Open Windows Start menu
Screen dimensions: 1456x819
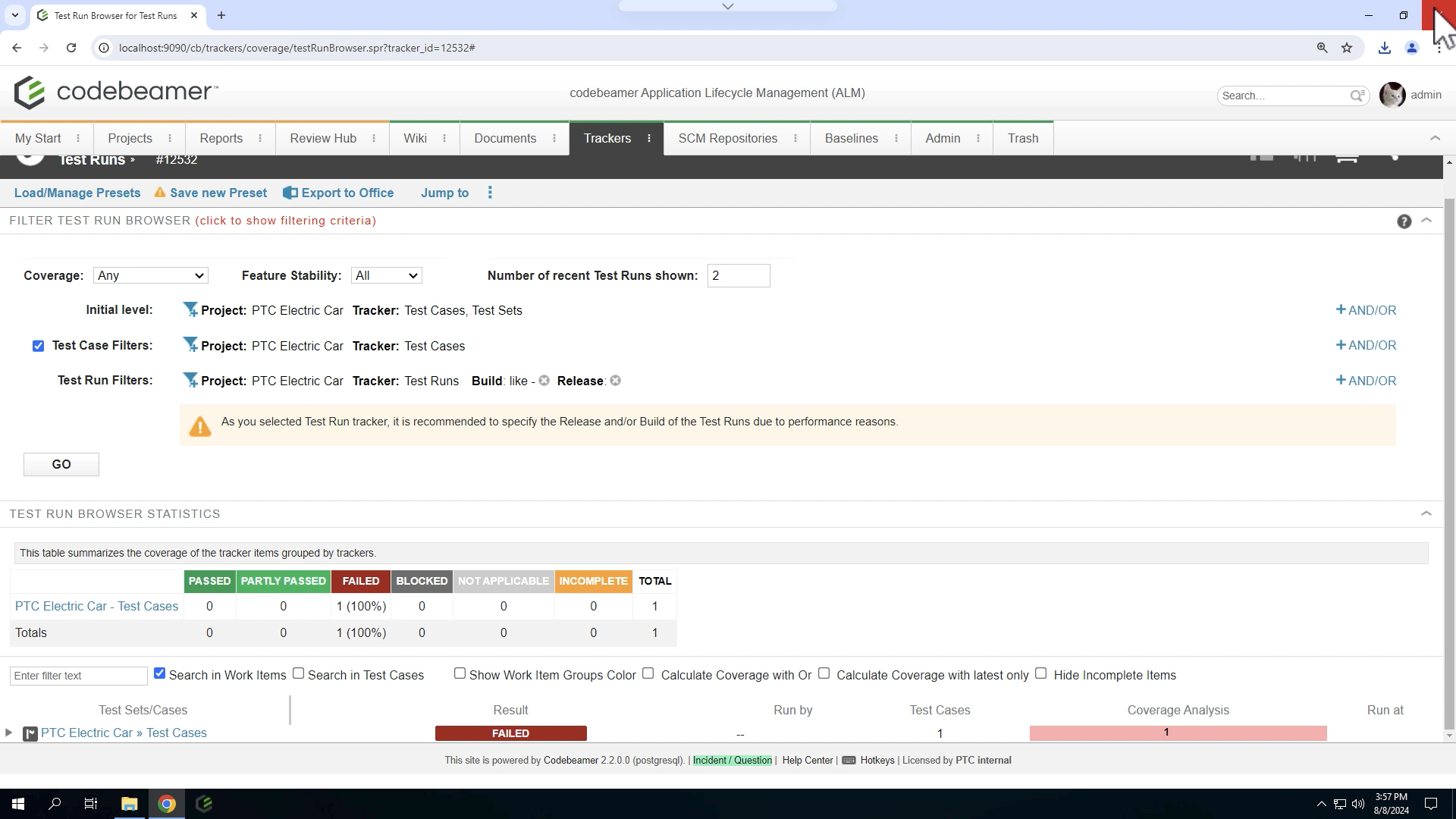18,804
